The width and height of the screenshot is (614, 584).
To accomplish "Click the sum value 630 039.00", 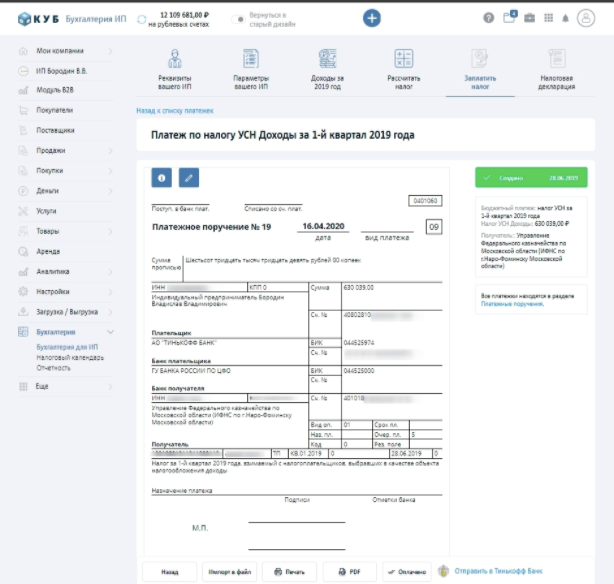I will coord(358,288).
